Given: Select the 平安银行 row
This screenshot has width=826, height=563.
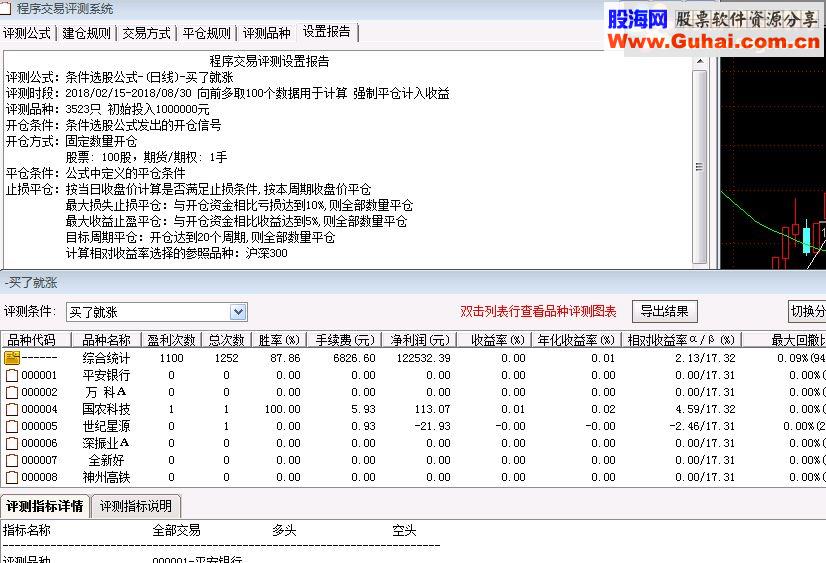Looking at the screenshot, I should point(413,376).
